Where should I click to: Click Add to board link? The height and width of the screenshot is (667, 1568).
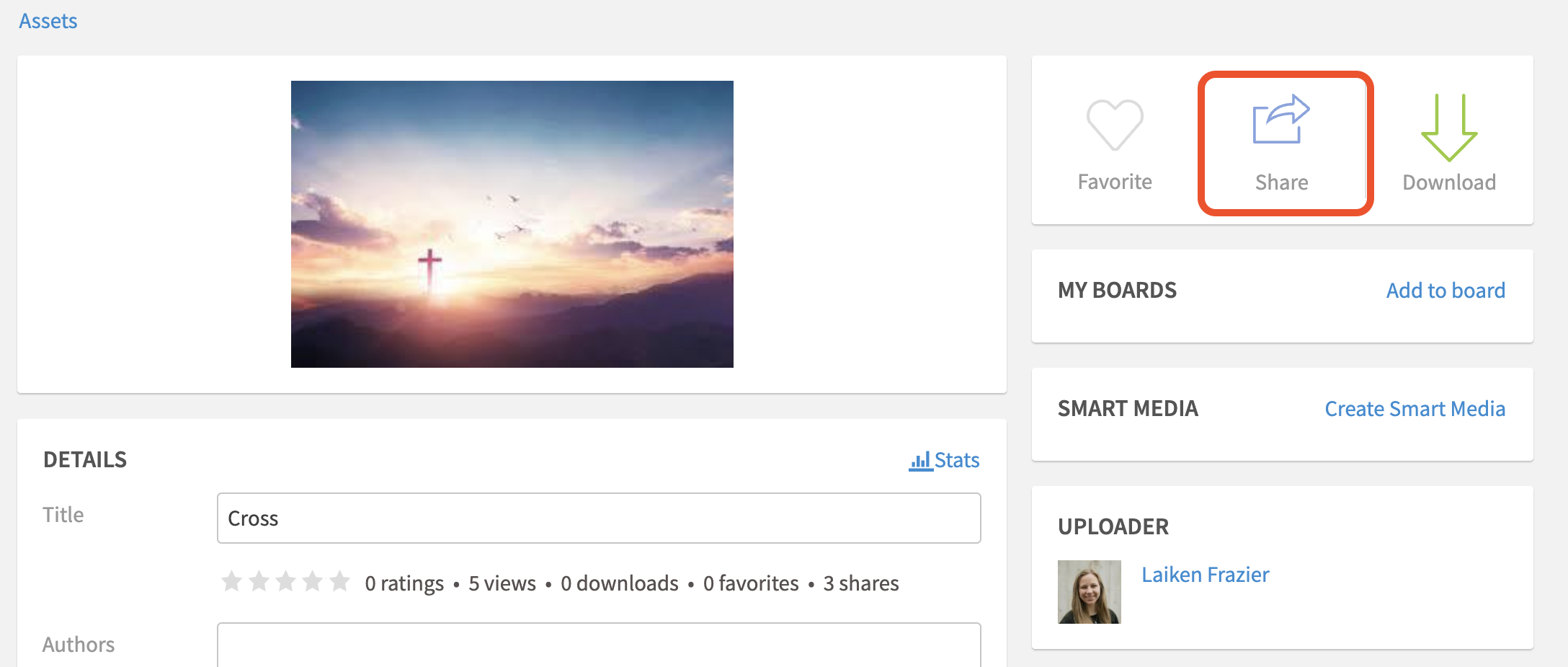pyautogui.click(x=1445, y=291)
